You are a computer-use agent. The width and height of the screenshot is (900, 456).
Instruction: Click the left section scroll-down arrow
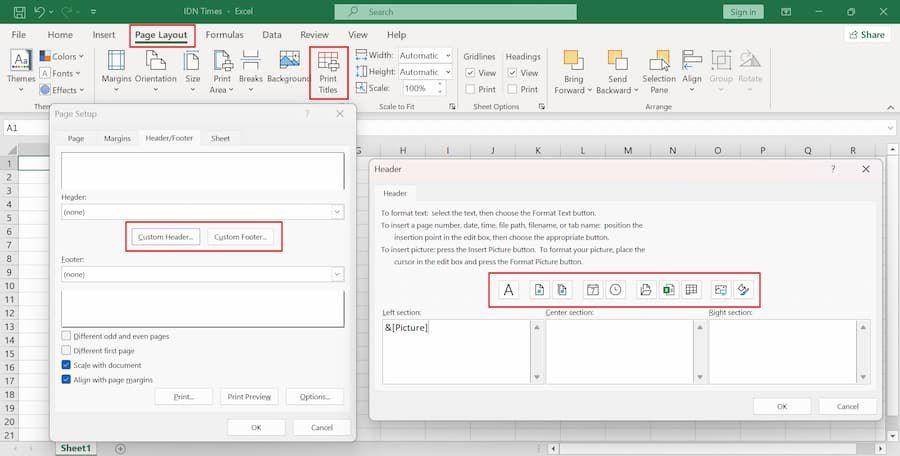point(537,377)
